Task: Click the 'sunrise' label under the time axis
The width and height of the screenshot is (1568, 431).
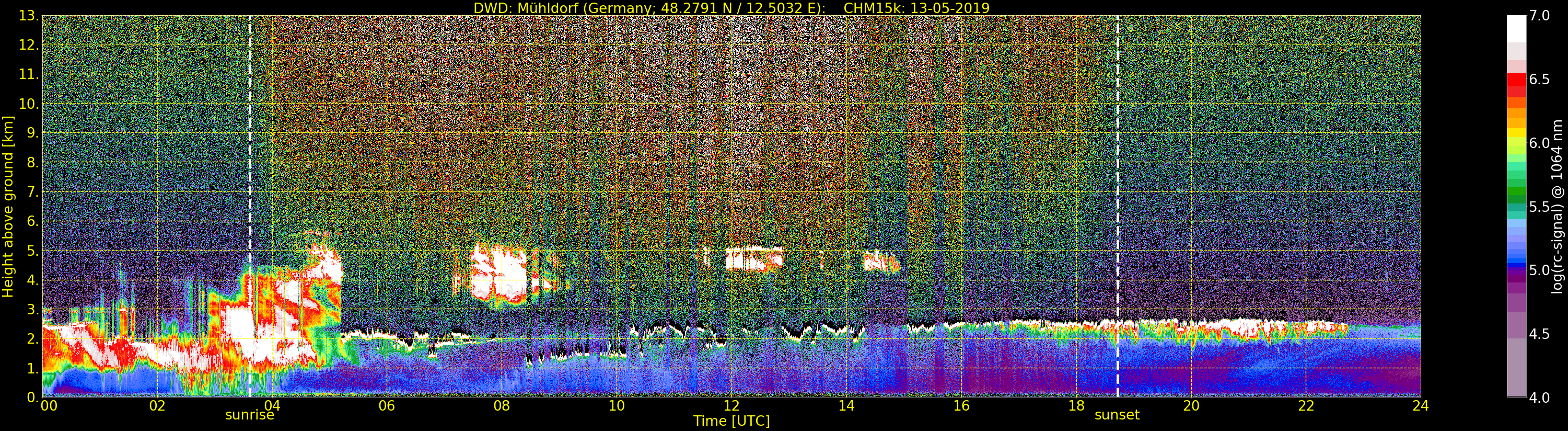Action: pyautogui.click(x=250, y=415)
